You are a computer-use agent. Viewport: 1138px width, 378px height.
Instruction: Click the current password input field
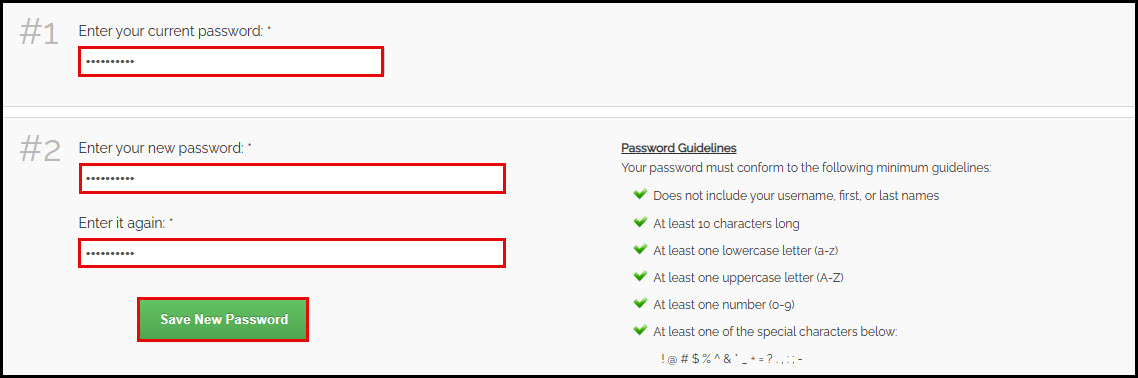231,62
